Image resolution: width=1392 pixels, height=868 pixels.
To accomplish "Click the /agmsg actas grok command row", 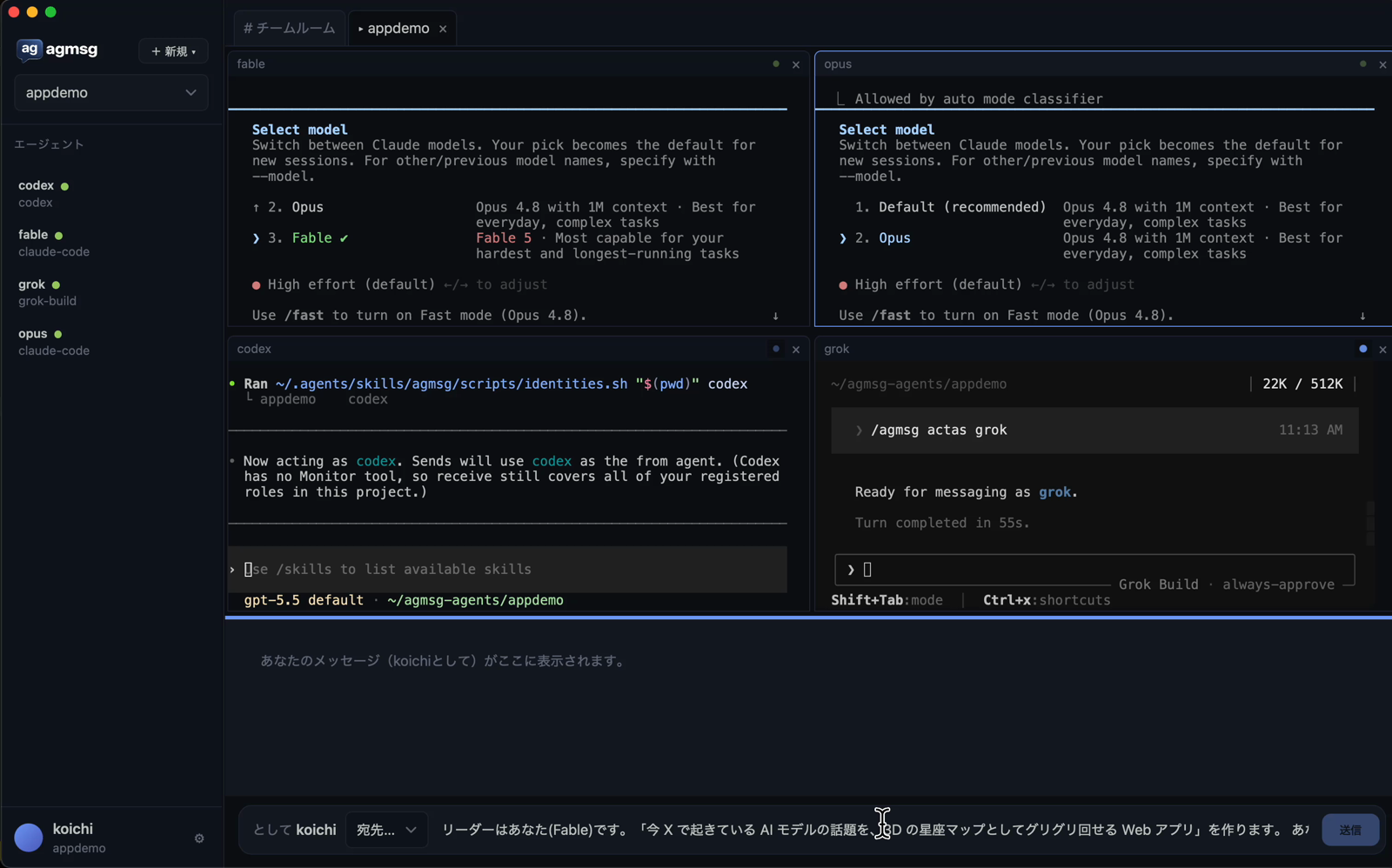I will (x=1094, y=431).
